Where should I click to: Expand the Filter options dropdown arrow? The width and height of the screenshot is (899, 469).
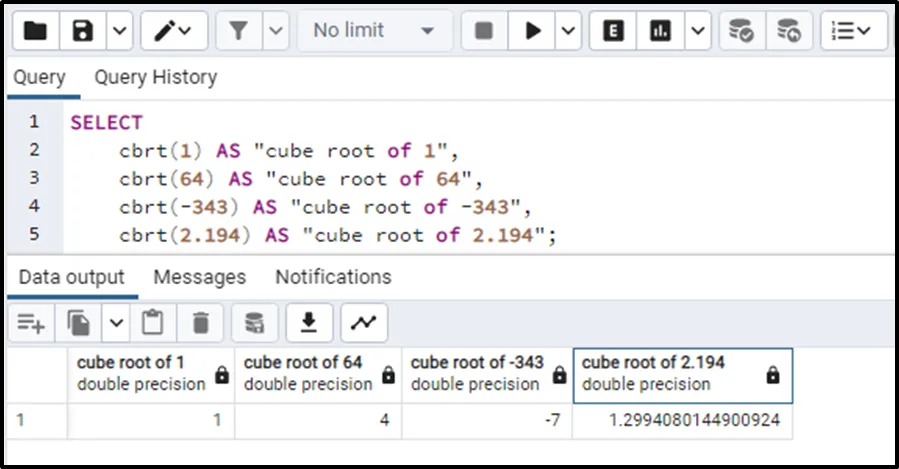(275, 31)
